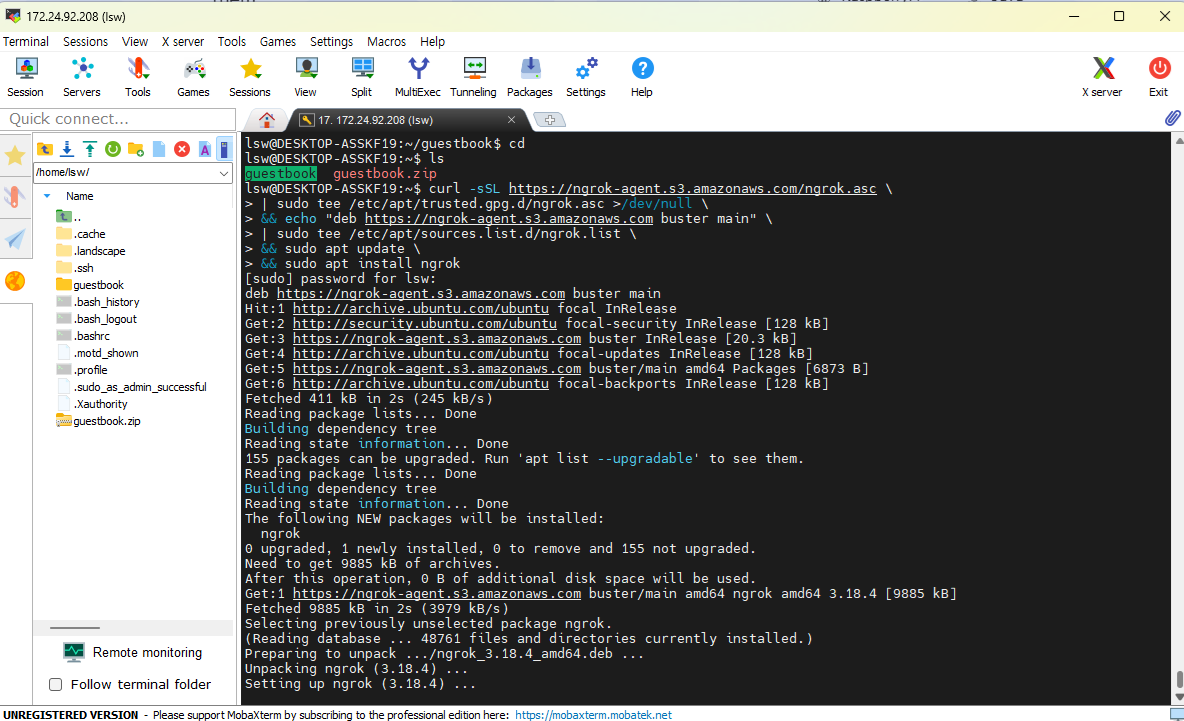Click the terminal vertical scrollbar thumb
1184x721 pixels.
(1179, 679)
